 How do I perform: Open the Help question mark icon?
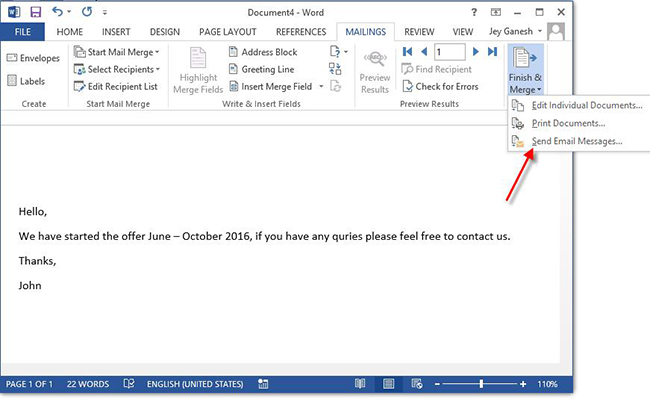tap(474, 12)
